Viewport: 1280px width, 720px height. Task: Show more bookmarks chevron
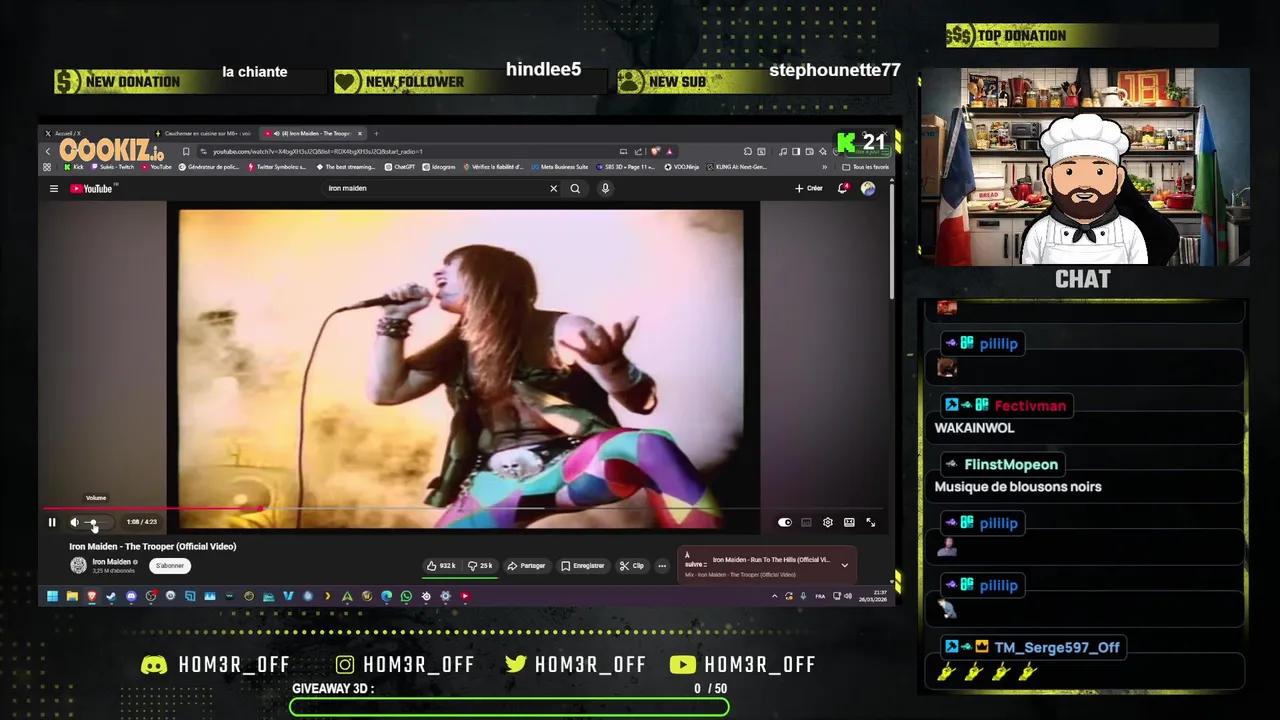click(825, 167)
